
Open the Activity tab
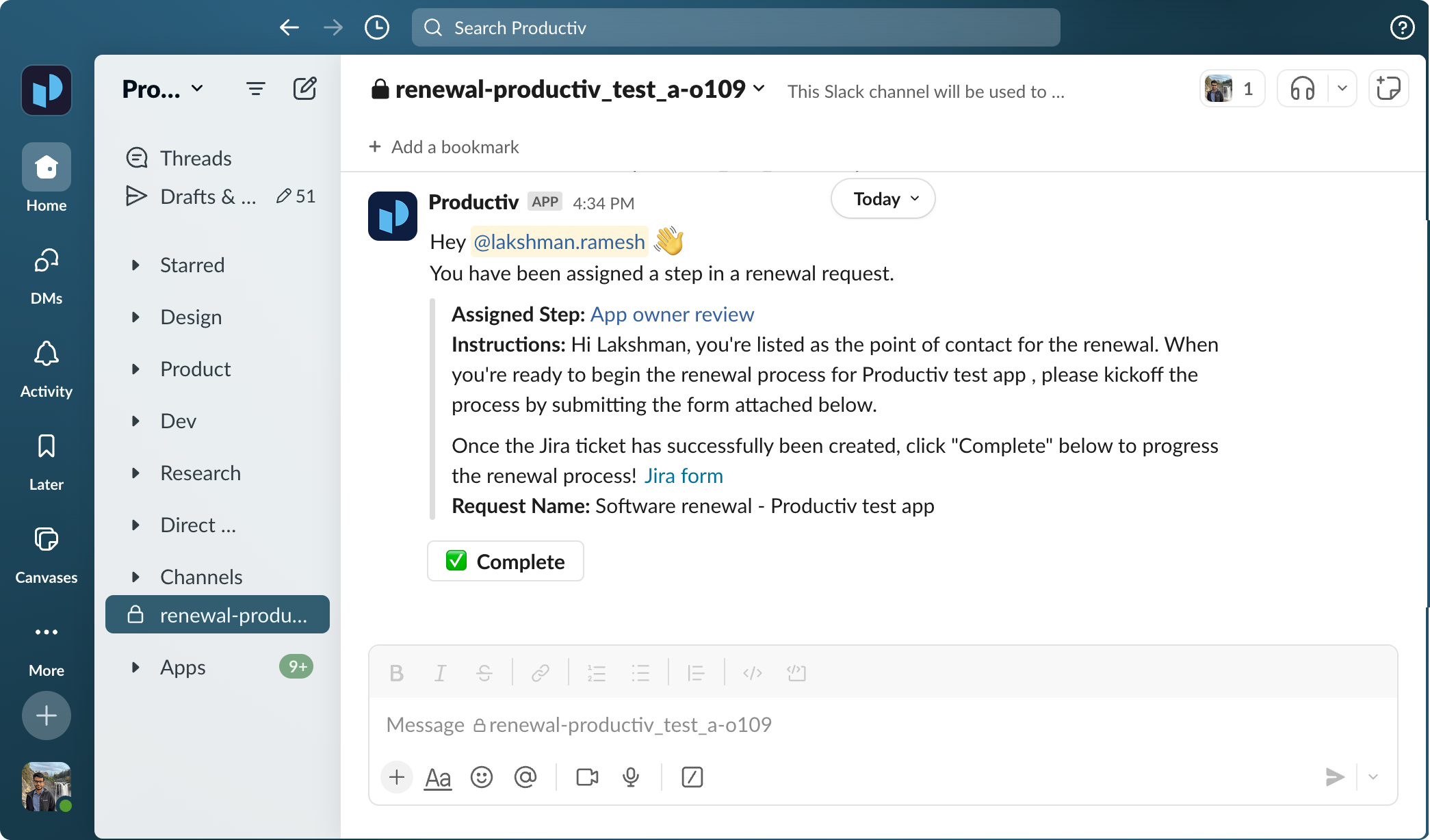coord(47,368)
